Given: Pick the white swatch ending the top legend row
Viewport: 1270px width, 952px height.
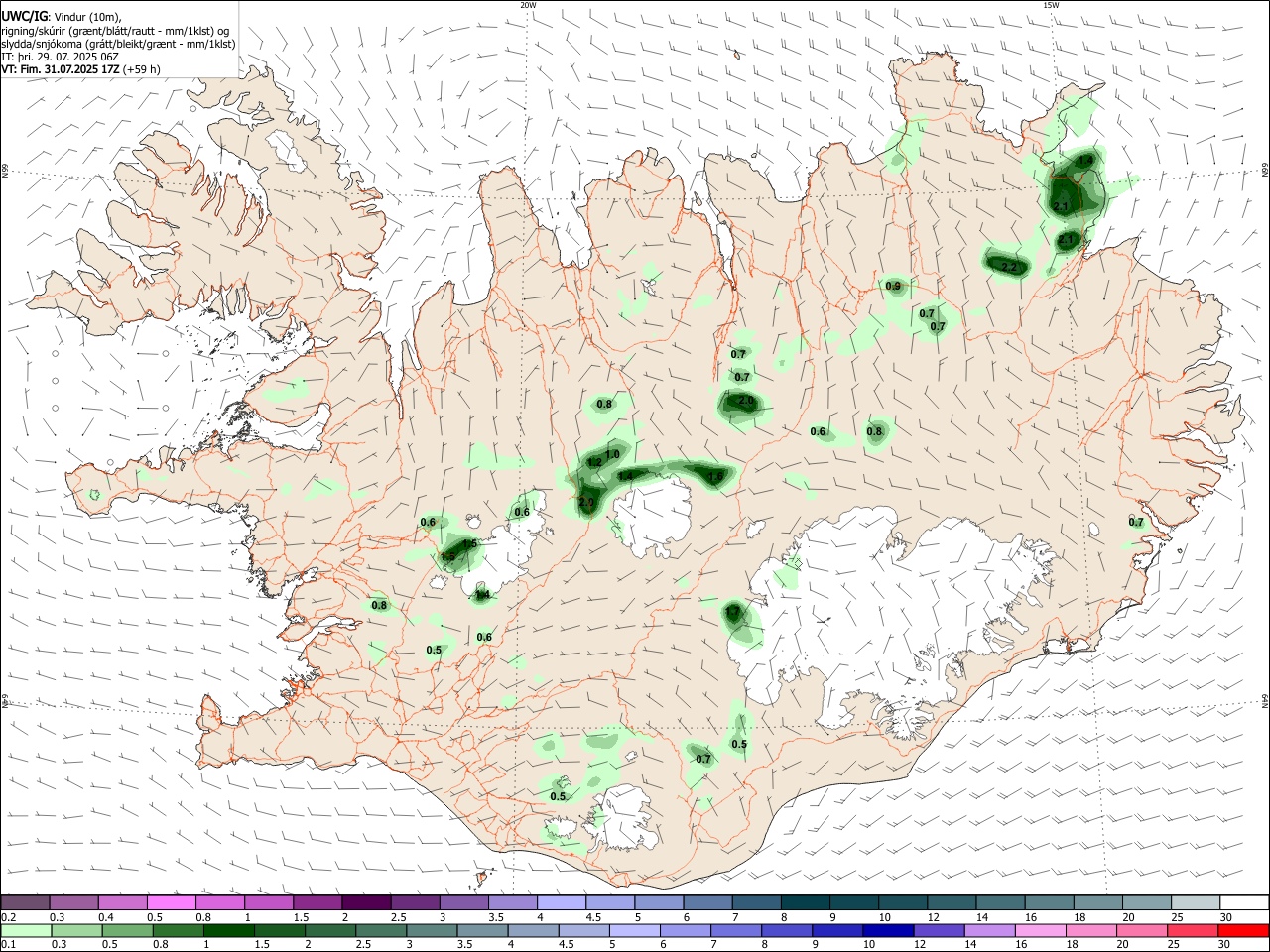Looking at the screenshot, I should point(1244,902).
